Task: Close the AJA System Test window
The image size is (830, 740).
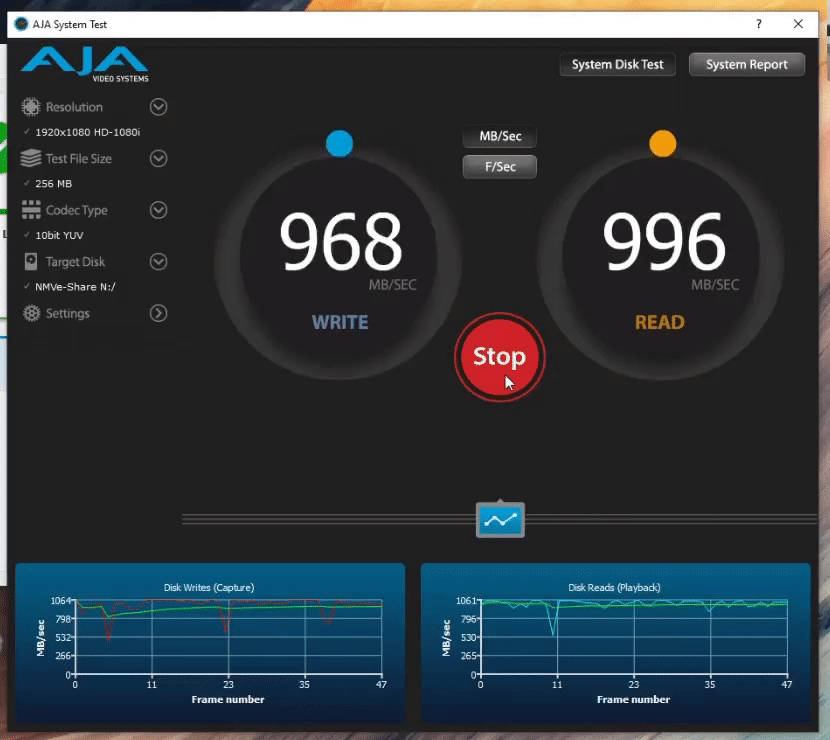Action: click(x=798, y=24)
